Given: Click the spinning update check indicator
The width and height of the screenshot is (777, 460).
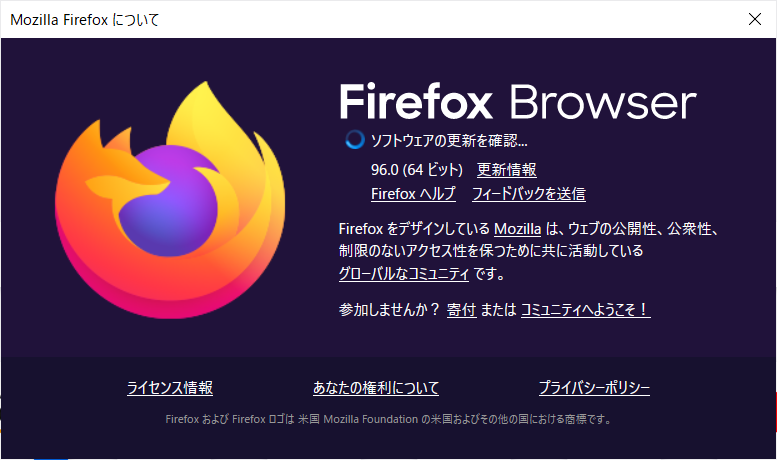Looking at the screenshot, I should [x=354, y=140].
